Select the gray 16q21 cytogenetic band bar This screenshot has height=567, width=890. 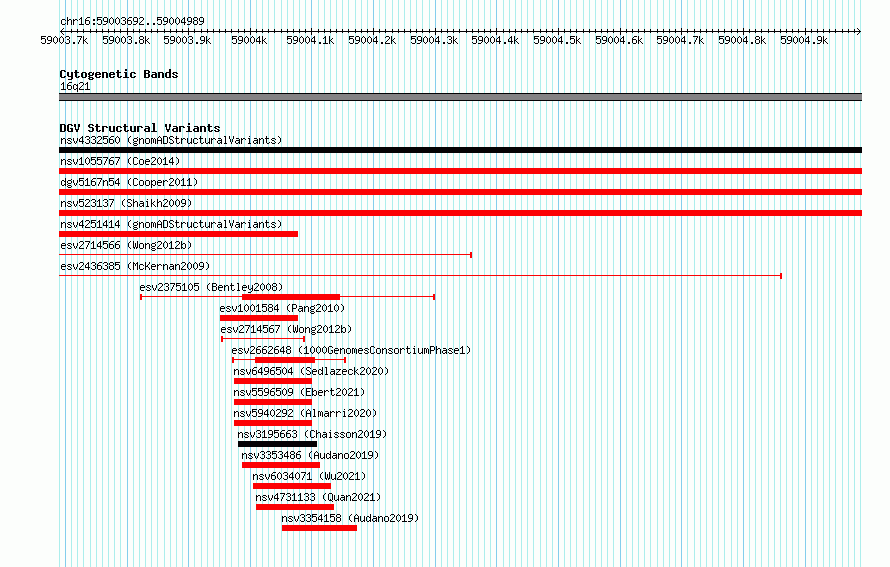click(x=460, y=97)
